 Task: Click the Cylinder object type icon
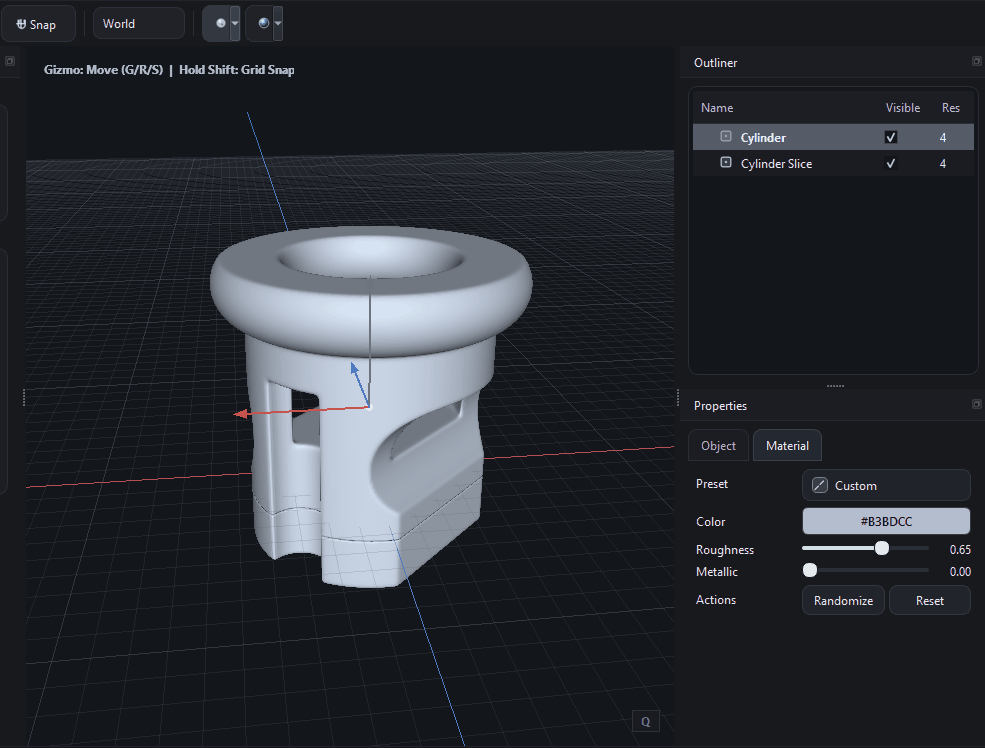[x=726, y=137]
